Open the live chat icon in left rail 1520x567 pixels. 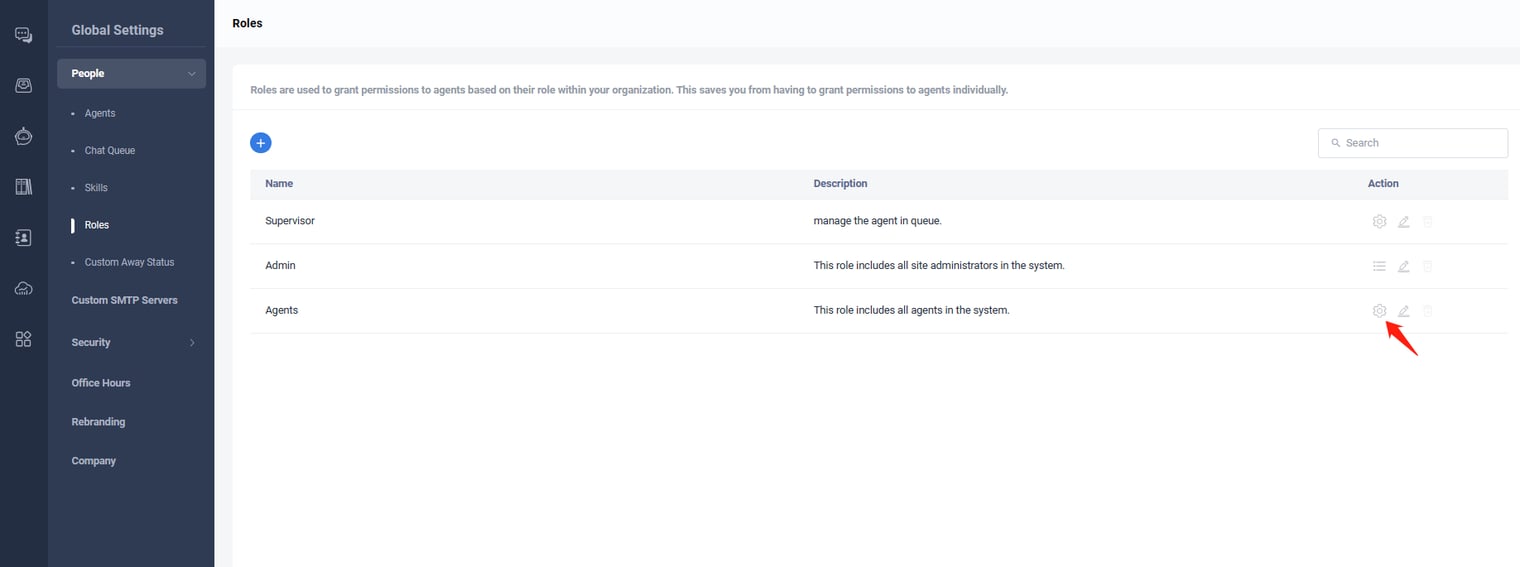pyautogui.click(x=23, y=35)
